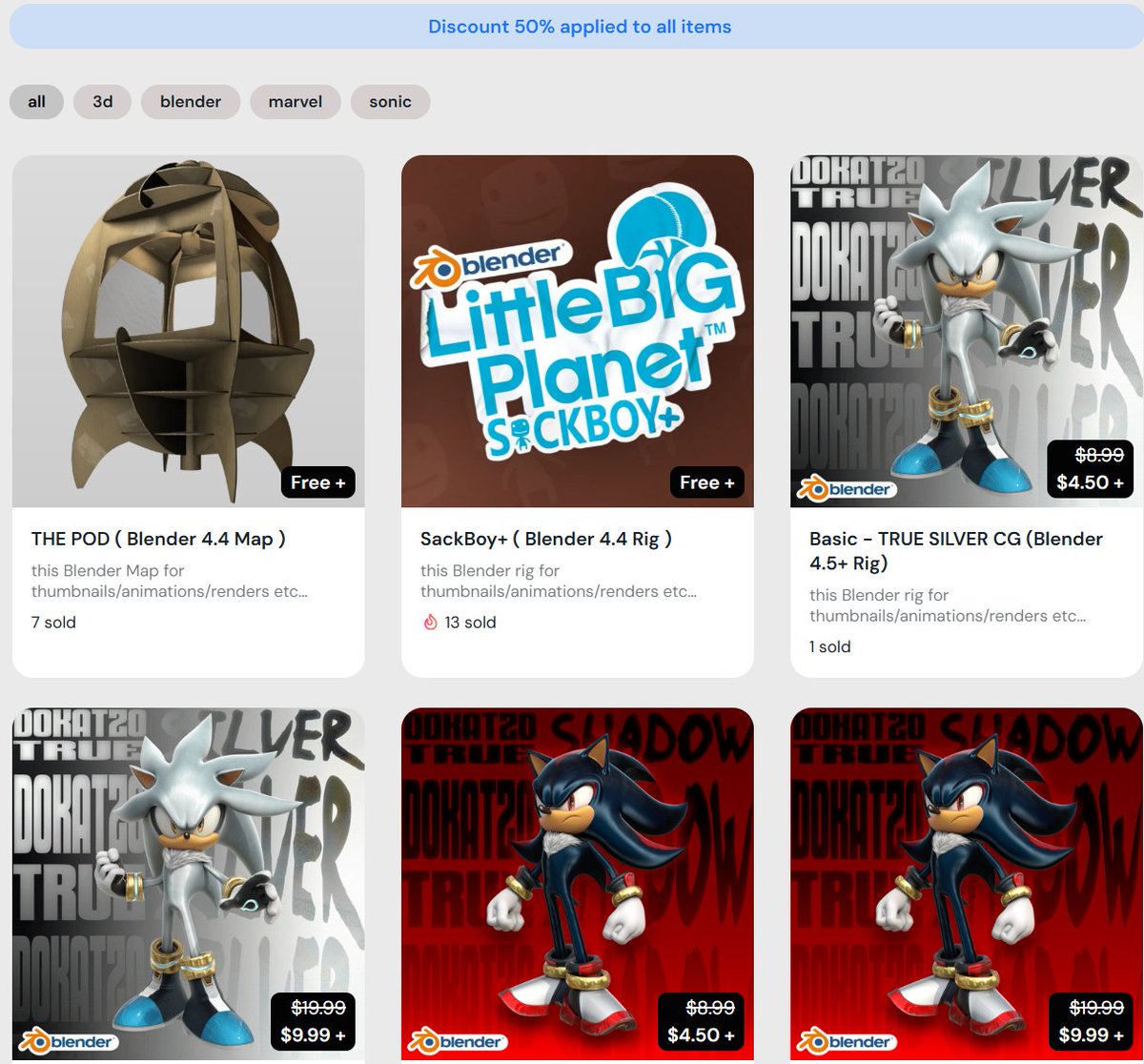Open the TRUE SHADOW $9.99 product thumbnail

pyautogui.click(x=967, y=884)
